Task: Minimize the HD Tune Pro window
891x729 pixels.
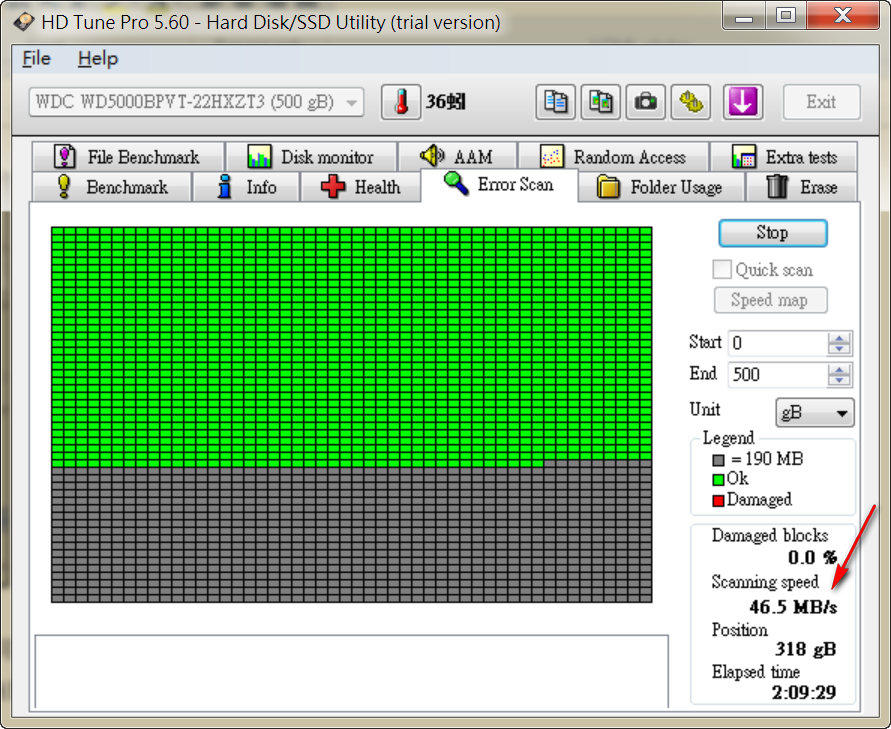Action: (x=743, y=15)
